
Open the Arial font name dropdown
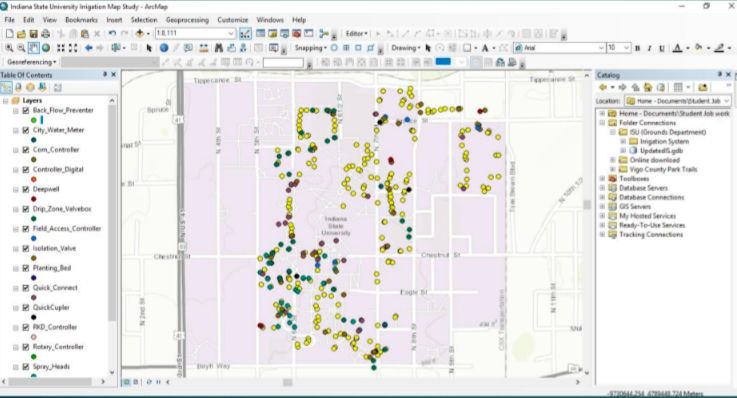point(601,48)
